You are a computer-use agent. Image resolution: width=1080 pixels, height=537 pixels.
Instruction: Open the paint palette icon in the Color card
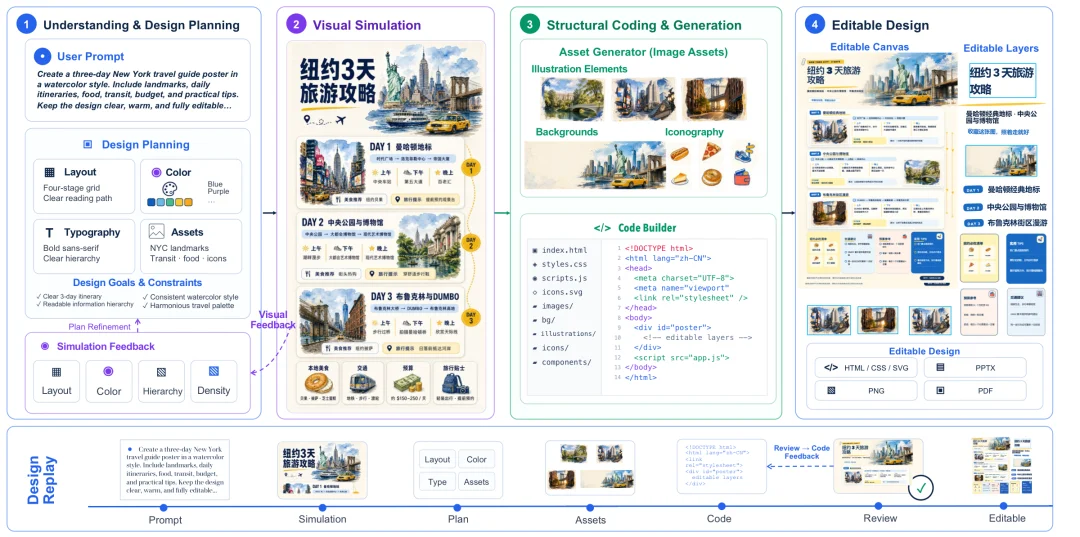click(x=170, y=189)
